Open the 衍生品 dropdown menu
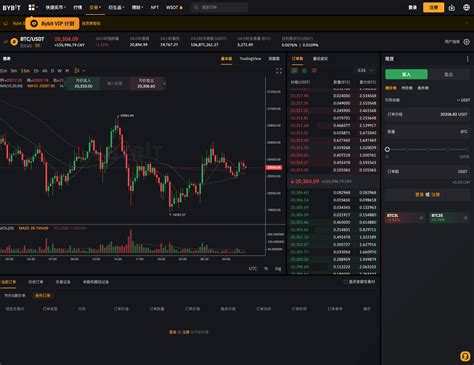 [x=116, y=7]
